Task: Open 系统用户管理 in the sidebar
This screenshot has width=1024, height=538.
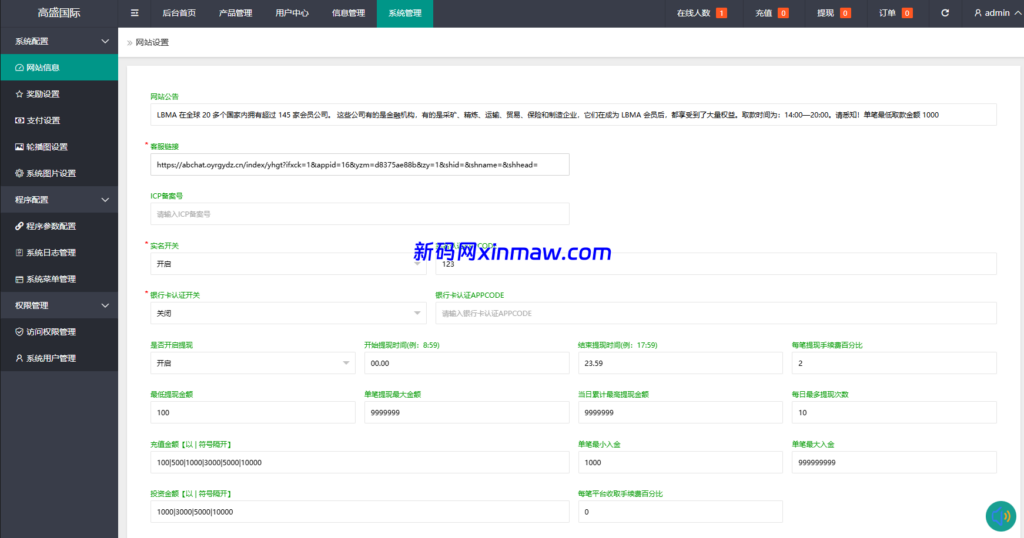Action: coord(59,358)
